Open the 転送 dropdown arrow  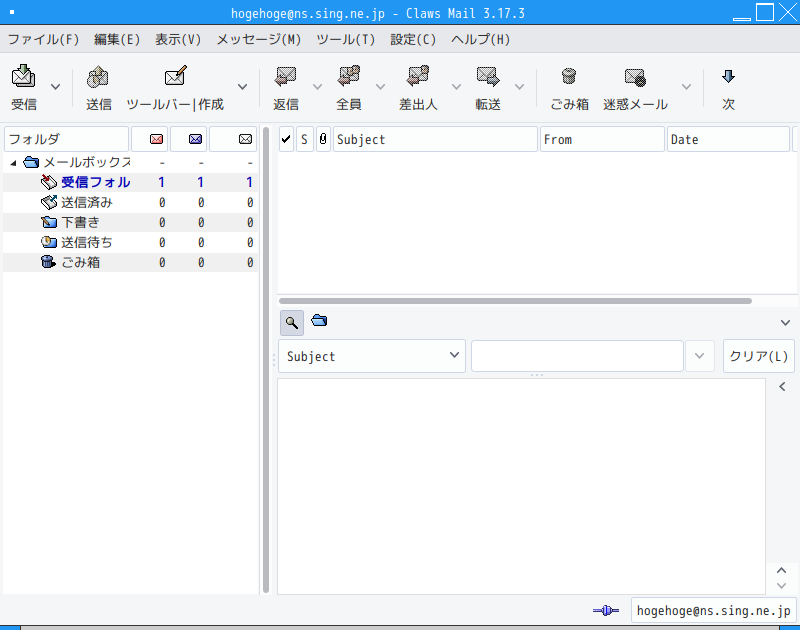(519, 87)
